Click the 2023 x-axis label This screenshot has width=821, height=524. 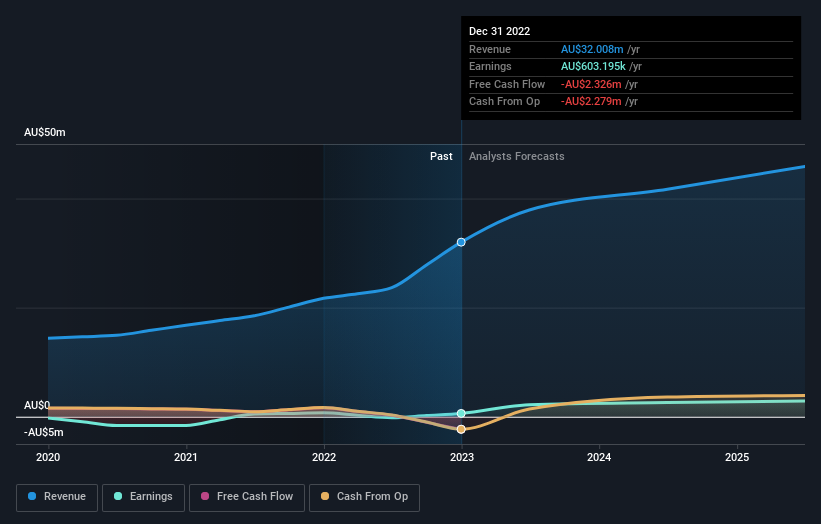point(462,458)
